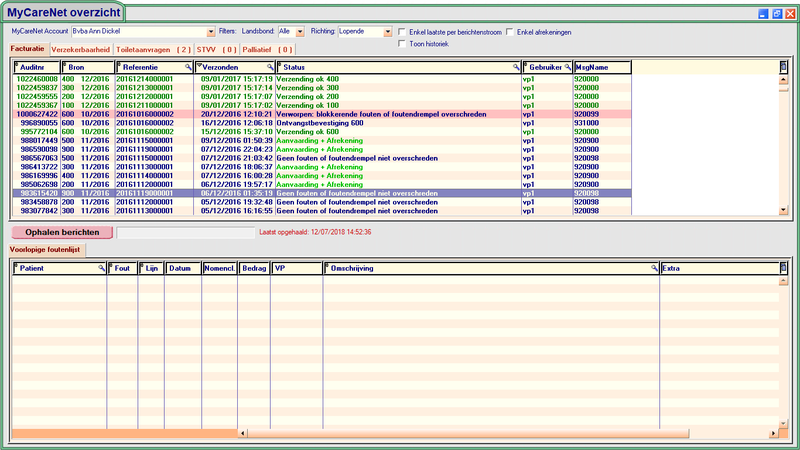Viewport: 800px width, 450px height.
Task: Open the Richting dropdown
Action: coord(387,32)
